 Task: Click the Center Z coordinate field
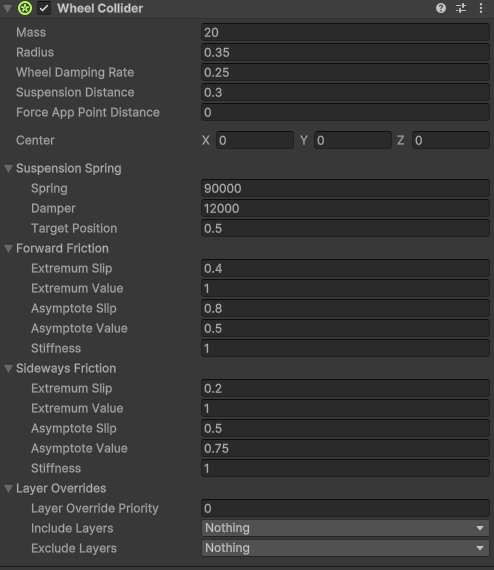[451, 140]
